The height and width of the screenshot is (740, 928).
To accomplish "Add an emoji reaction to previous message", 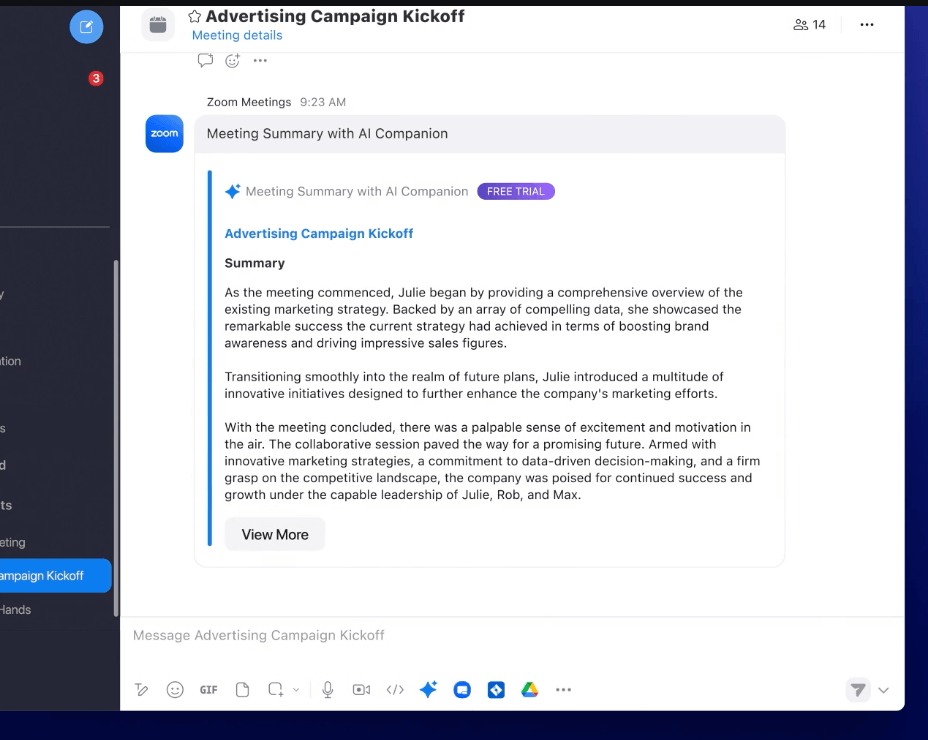I will (233, 60).
